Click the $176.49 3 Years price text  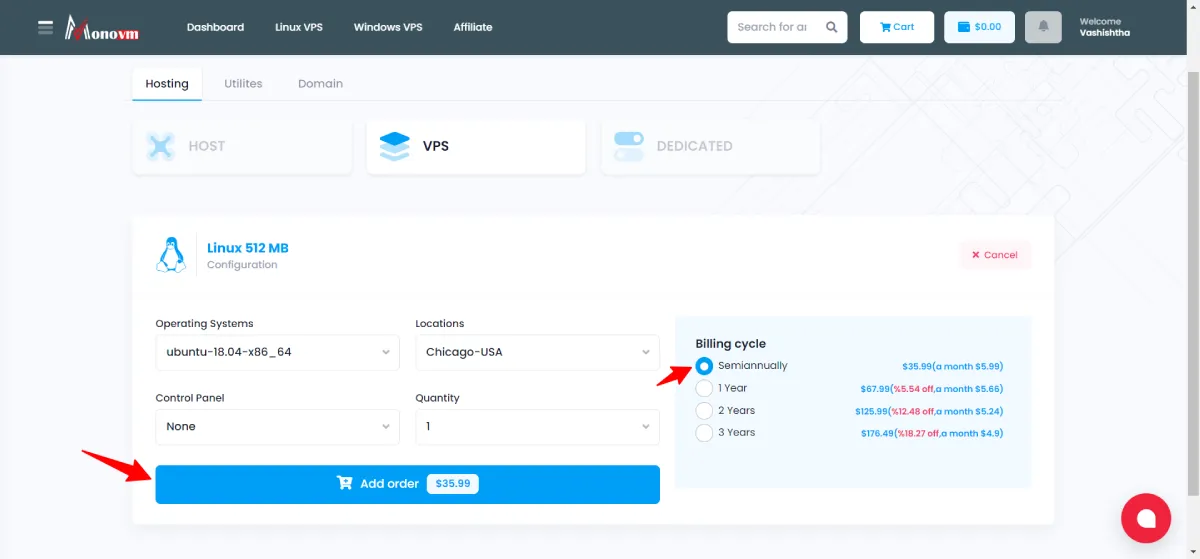[x=932, y=433]
